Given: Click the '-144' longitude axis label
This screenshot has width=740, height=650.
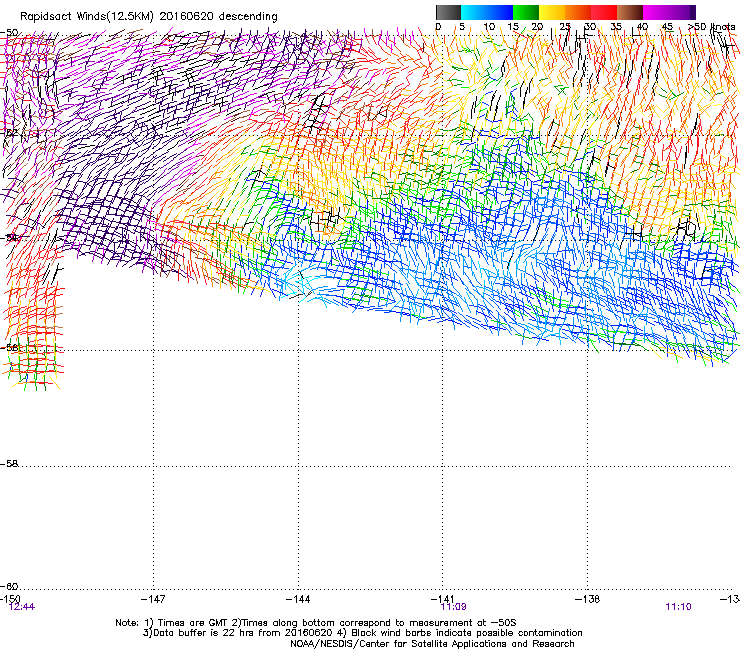Looking at the screenshot, I should (x=298, y=599).
